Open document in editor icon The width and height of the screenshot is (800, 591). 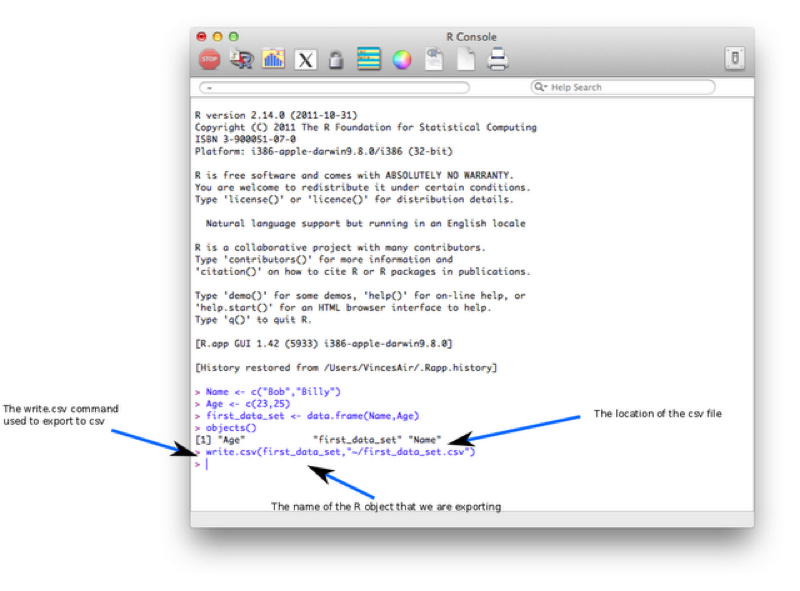tap(434, 59)
